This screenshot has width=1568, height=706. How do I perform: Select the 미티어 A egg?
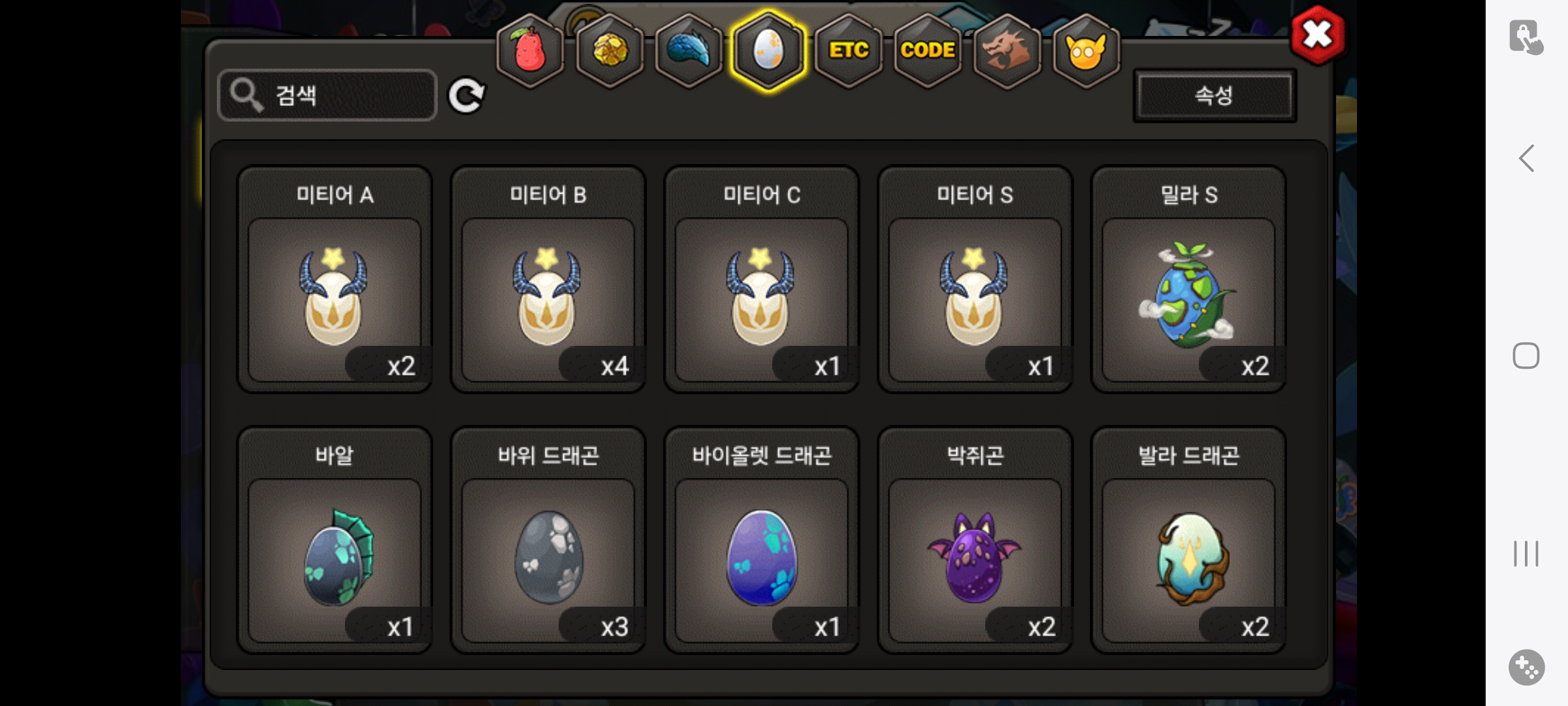pos(335,279)
